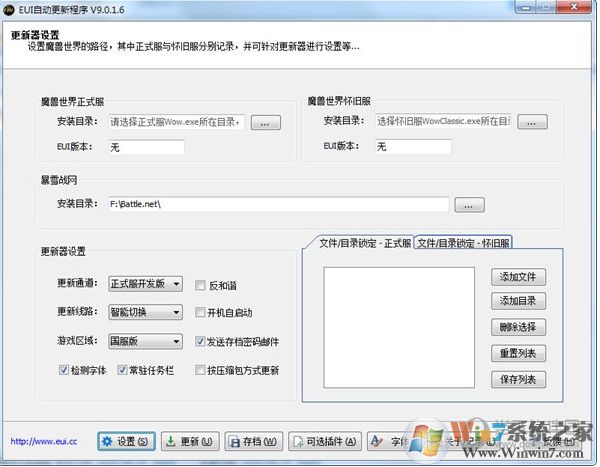Click the 保存列表 button
The image size is (600, 467).
518,379
